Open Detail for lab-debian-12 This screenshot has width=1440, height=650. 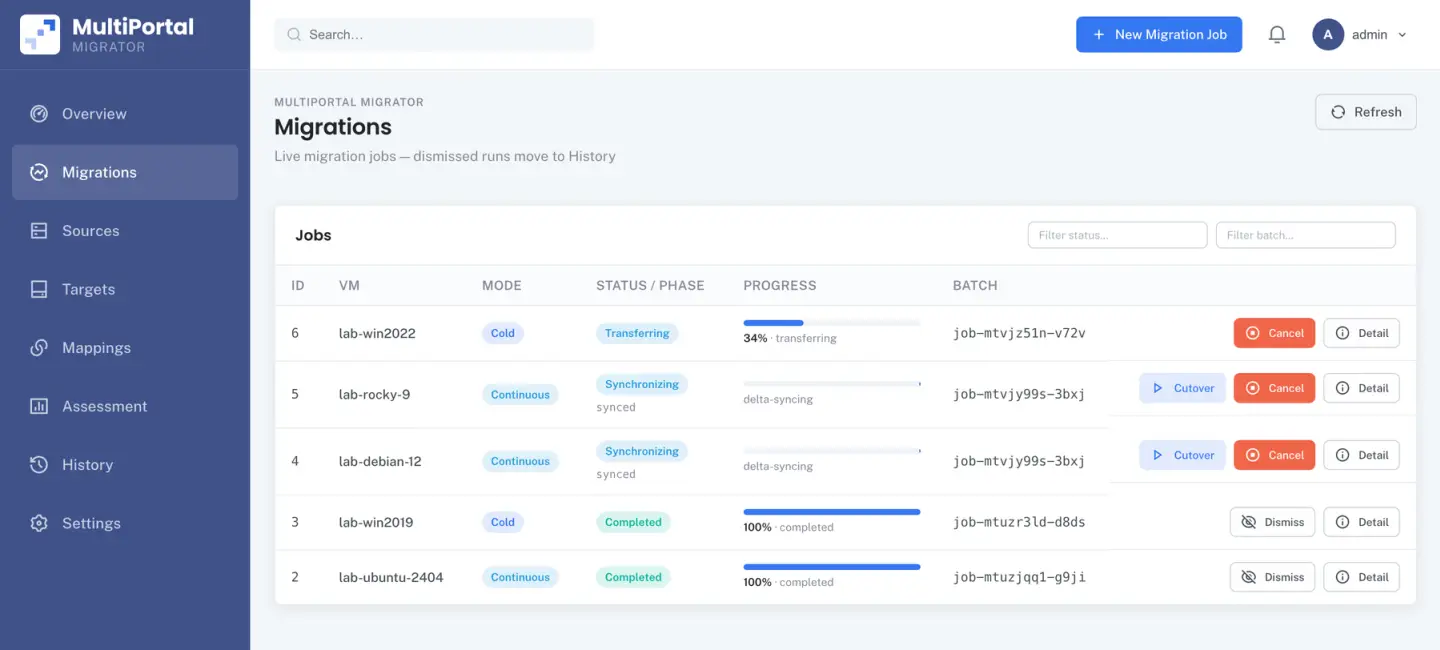(x=1362, y=455)
